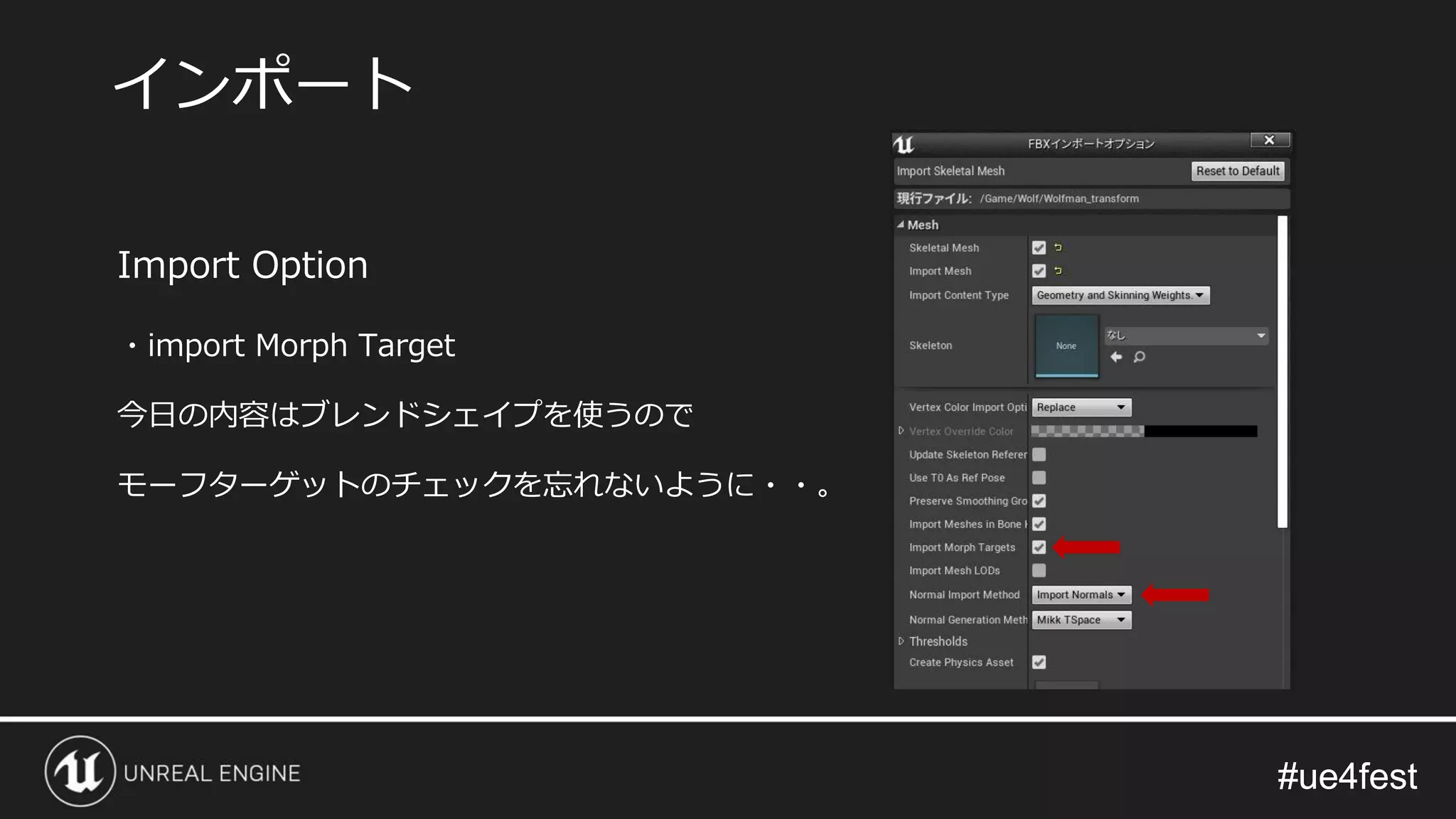The width and height of the screenshot is (1456, 819).
Task: Close the FBX import options dialog
Action: [x=1269, y=140]
